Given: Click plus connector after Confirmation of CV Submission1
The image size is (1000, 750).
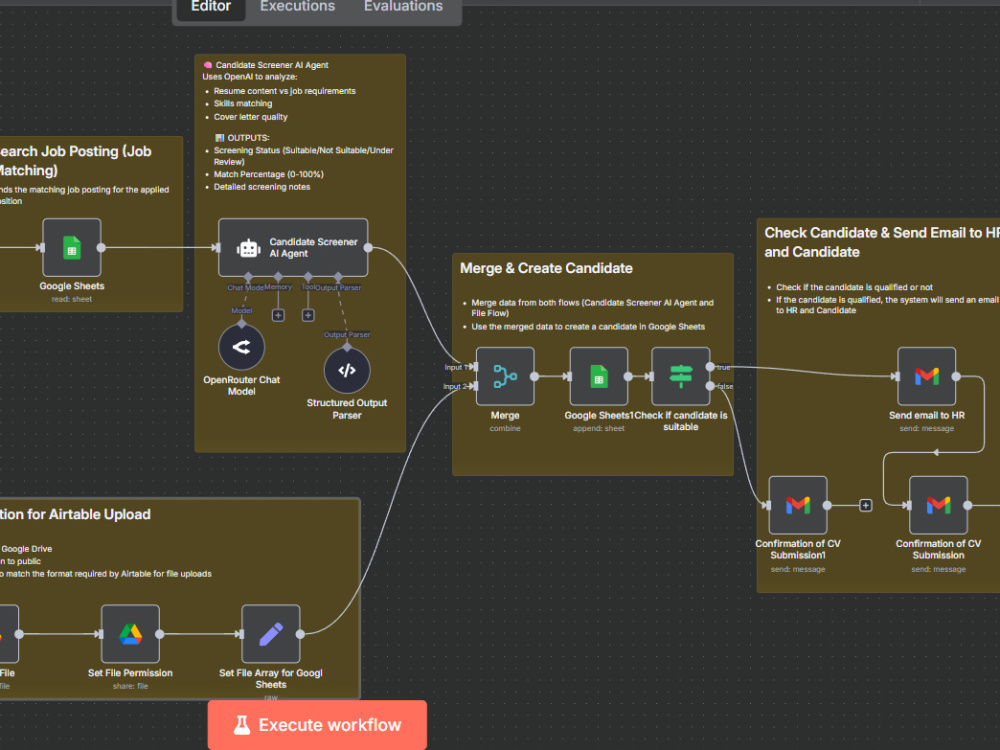Looking at the screenshot, I should pos(865,505).
